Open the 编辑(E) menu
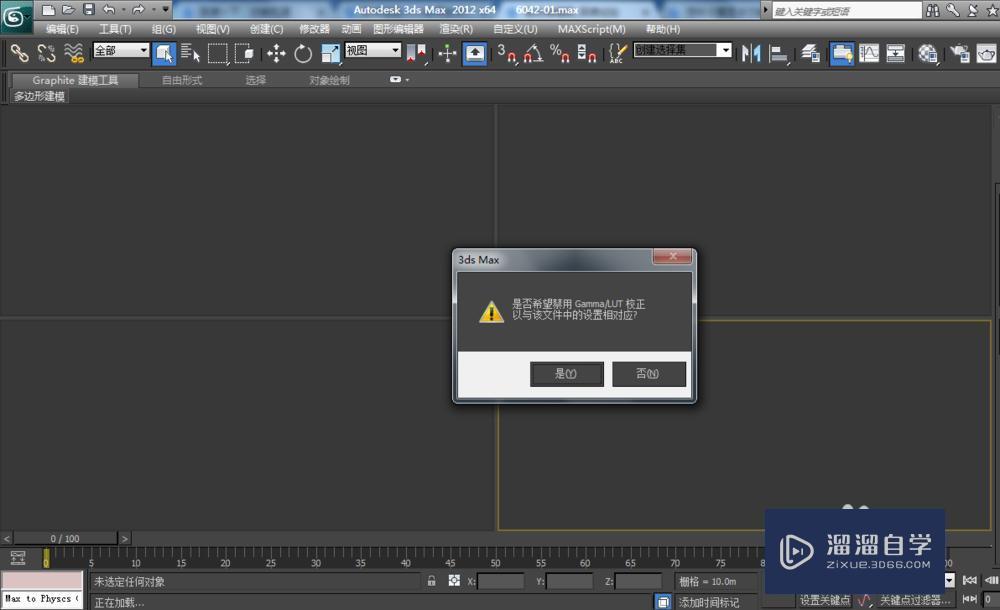 click(62, 29)
